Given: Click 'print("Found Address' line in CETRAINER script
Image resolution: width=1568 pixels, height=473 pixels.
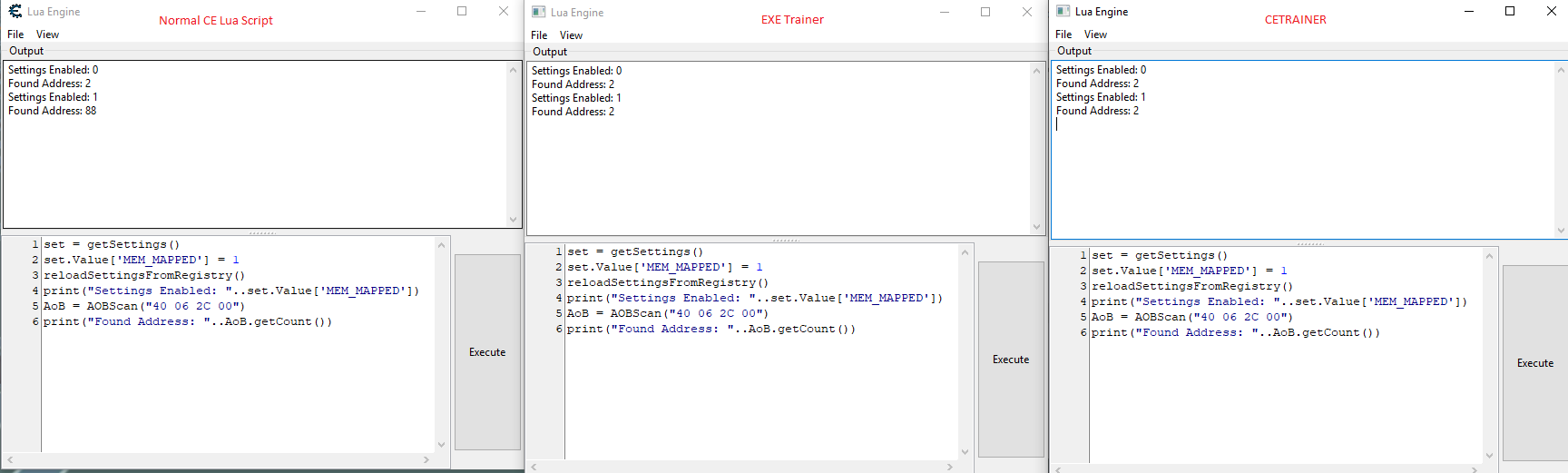Looking at the screenshot, I should 1236,333.
